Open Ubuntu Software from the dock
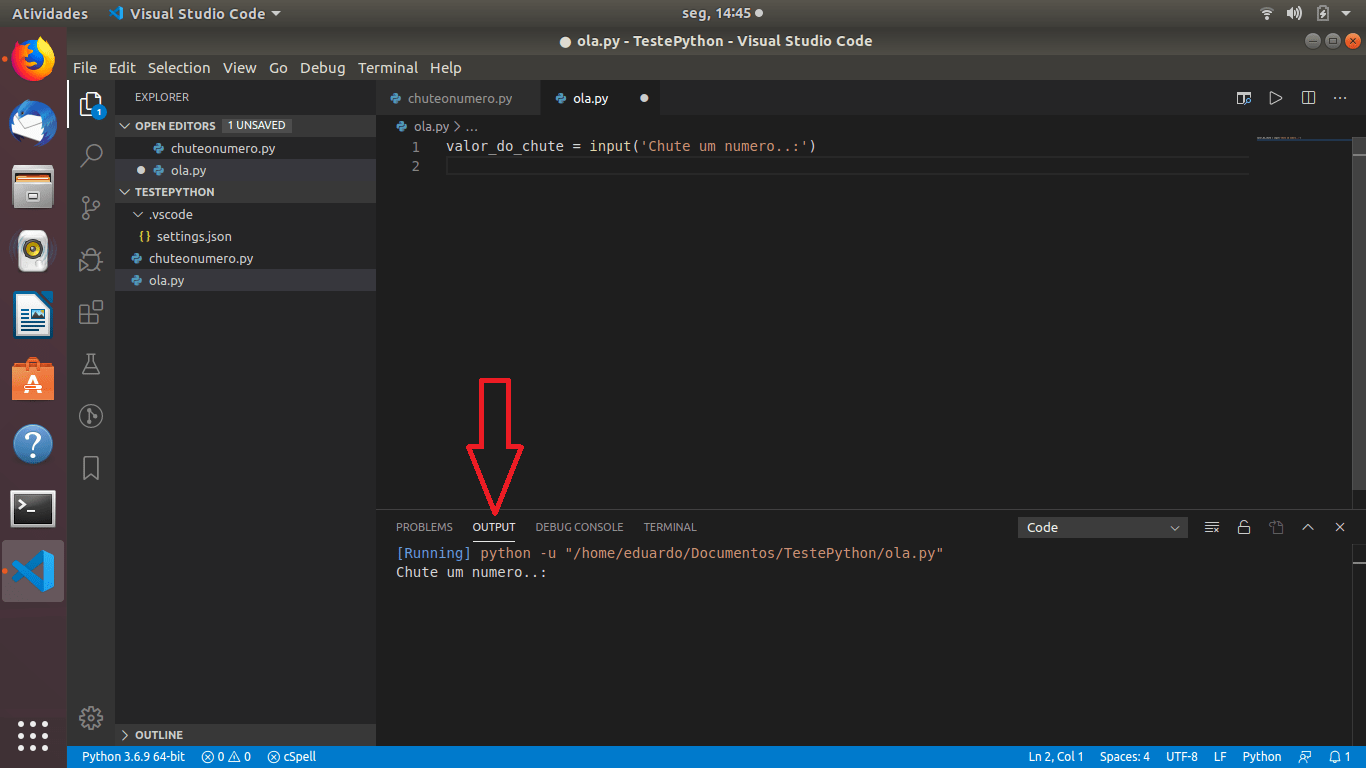 33,380
